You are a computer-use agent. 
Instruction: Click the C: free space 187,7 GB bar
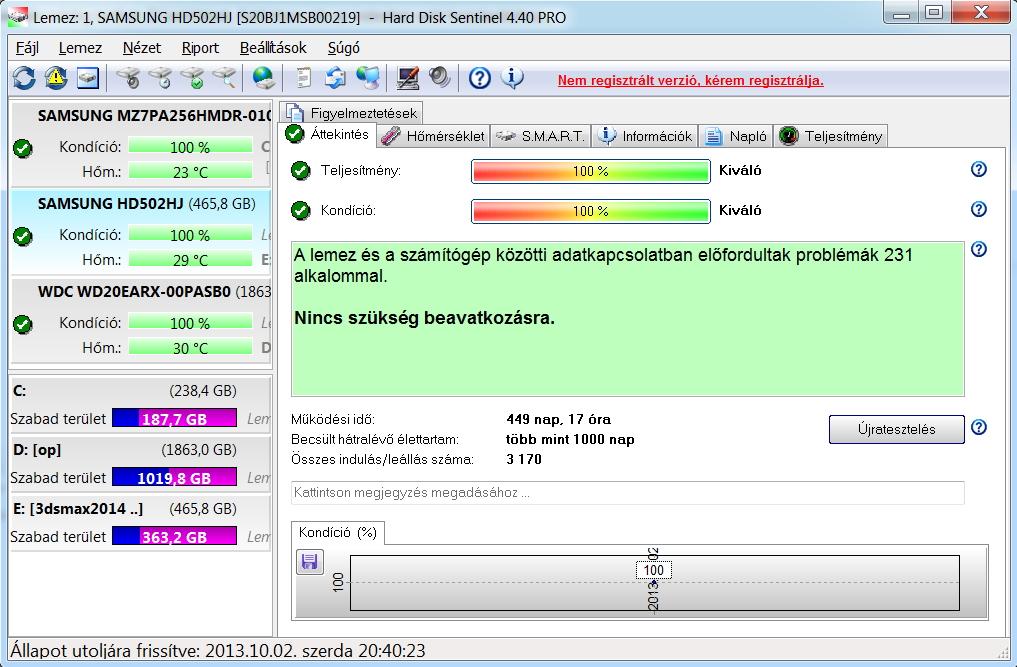point(174,418)
